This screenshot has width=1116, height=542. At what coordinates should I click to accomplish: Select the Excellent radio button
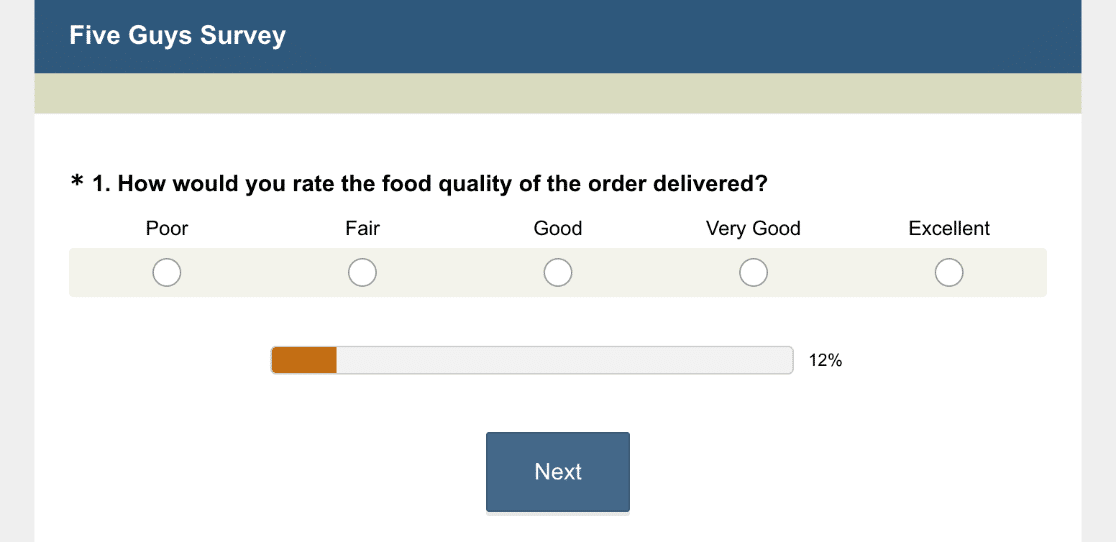coord(949,272)
